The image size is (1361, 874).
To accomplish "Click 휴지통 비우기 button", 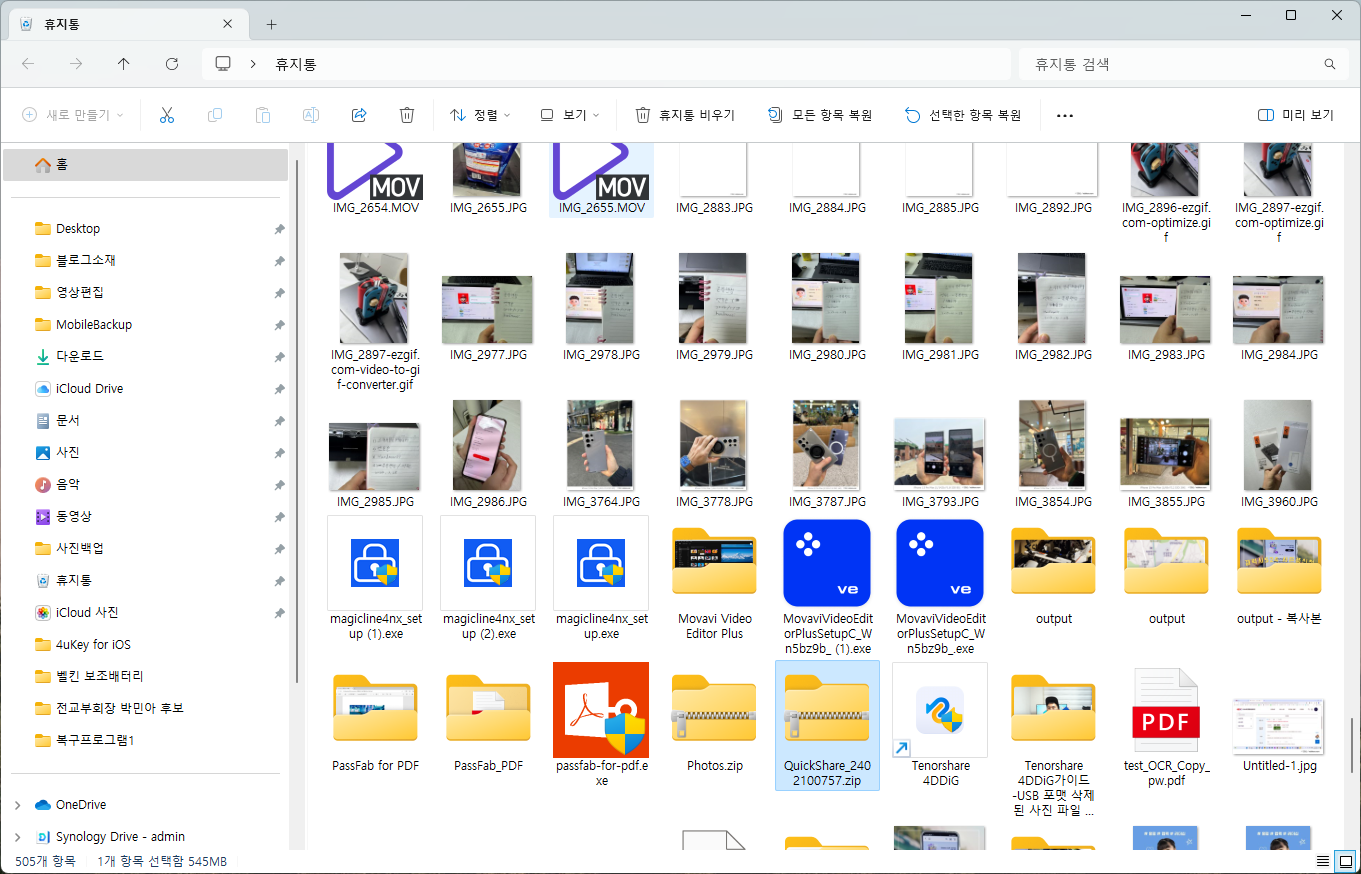I will pyautogui.click(x=685, y=115).
